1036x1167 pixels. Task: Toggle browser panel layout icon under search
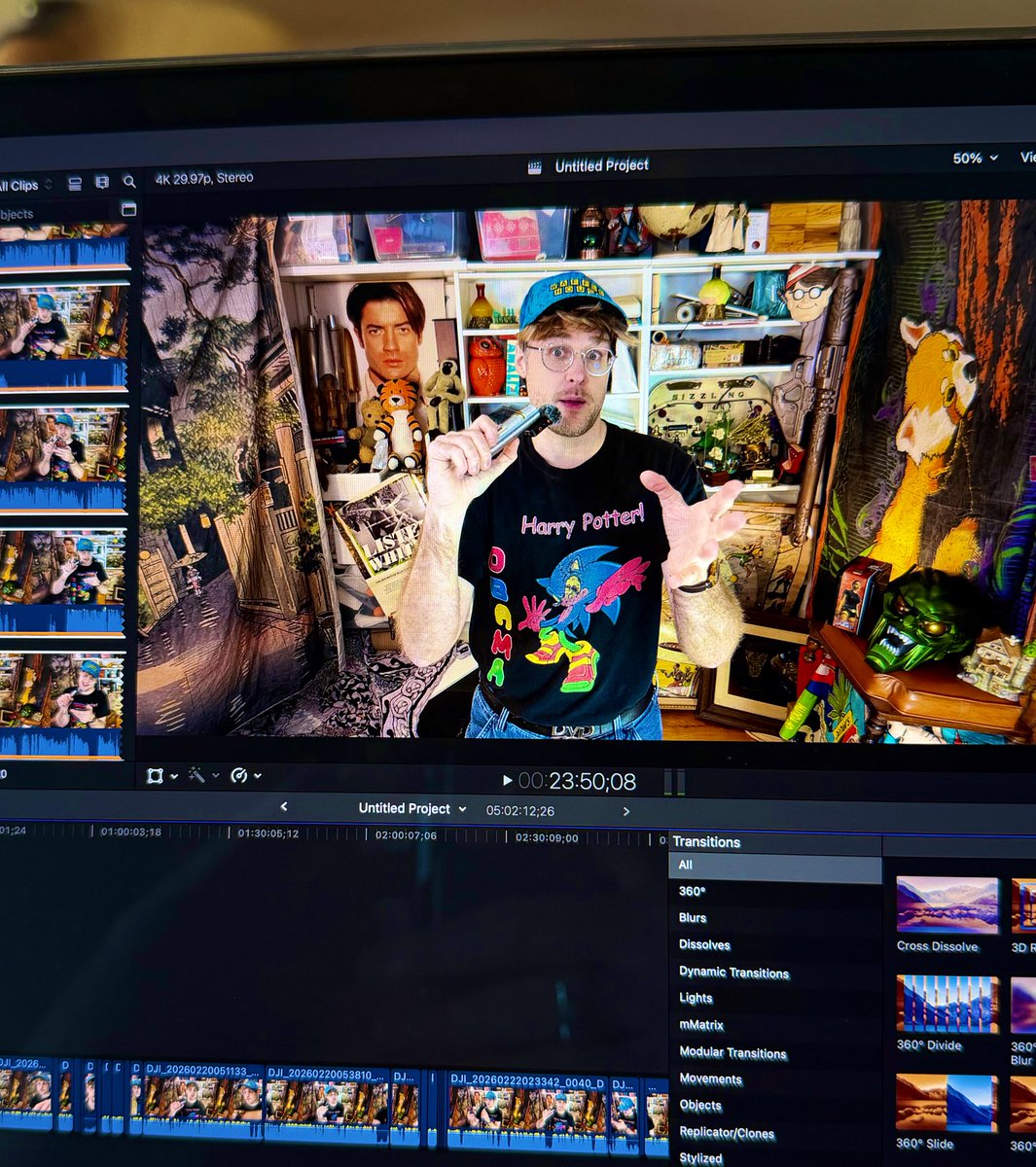[x=128, y=208]
